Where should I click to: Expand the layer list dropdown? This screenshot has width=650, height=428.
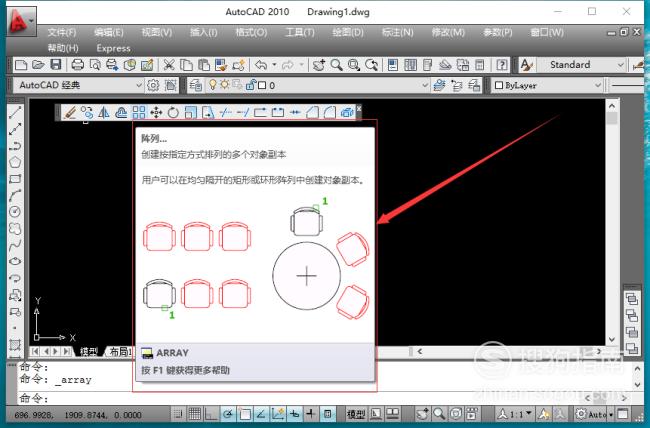(425, 85)
